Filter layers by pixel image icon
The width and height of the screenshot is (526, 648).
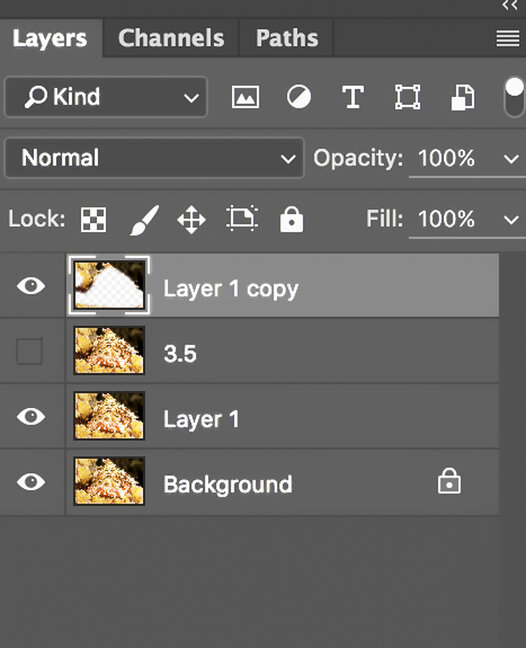(245, 97)
